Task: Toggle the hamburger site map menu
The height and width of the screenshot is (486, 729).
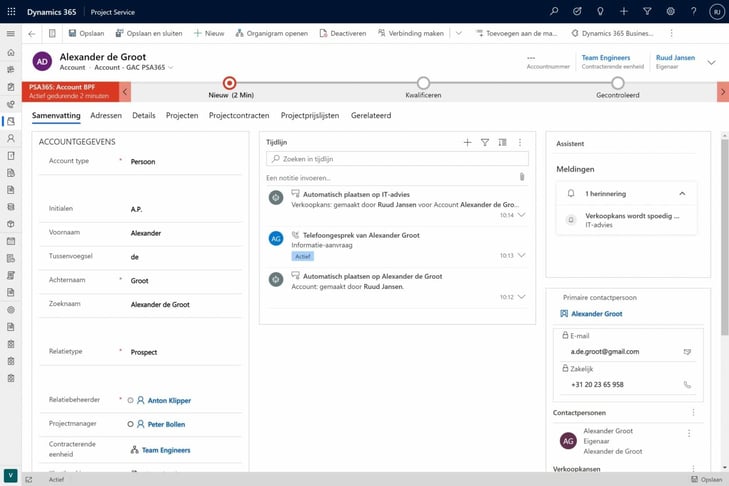Action: [x=11, y=33]
